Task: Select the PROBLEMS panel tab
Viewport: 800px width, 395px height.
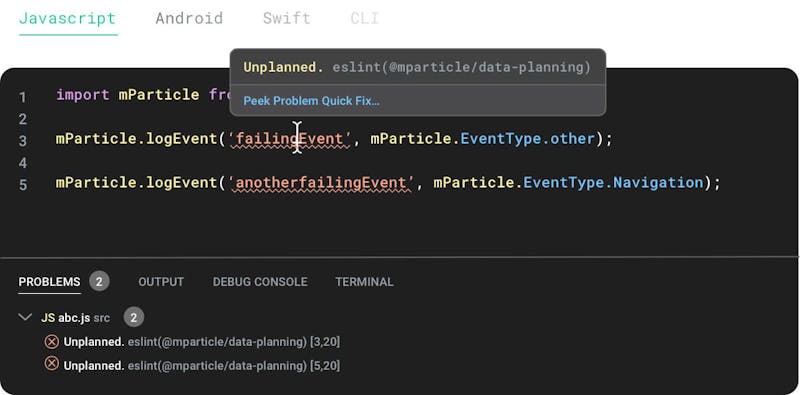Action: pyautogui.click(x=49, y=282)
